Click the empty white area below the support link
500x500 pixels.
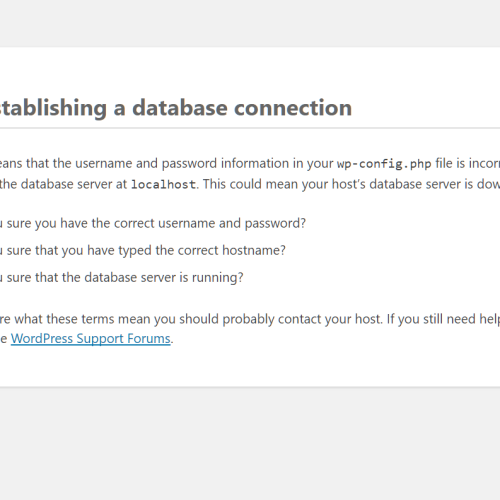tap(250, 367)
